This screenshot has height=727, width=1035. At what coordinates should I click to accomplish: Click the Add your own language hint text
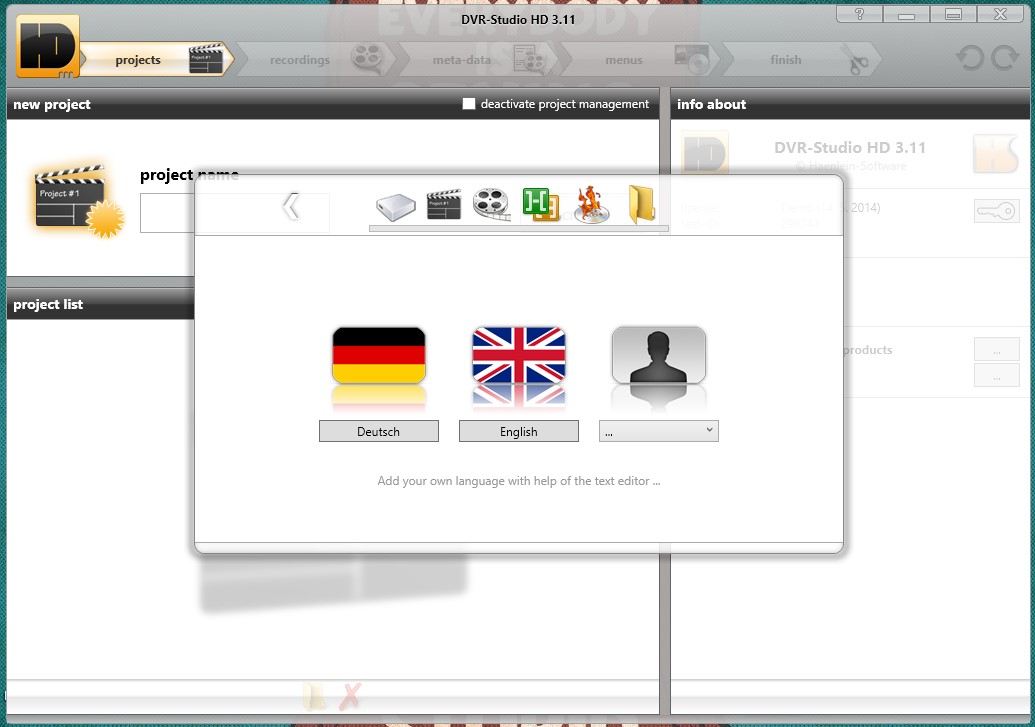click(519, 481)
